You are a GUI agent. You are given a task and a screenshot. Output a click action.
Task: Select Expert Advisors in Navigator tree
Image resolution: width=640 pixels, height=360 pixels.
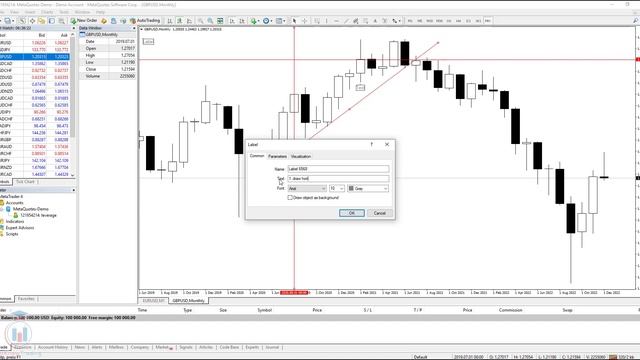click(x=20, y=228)
